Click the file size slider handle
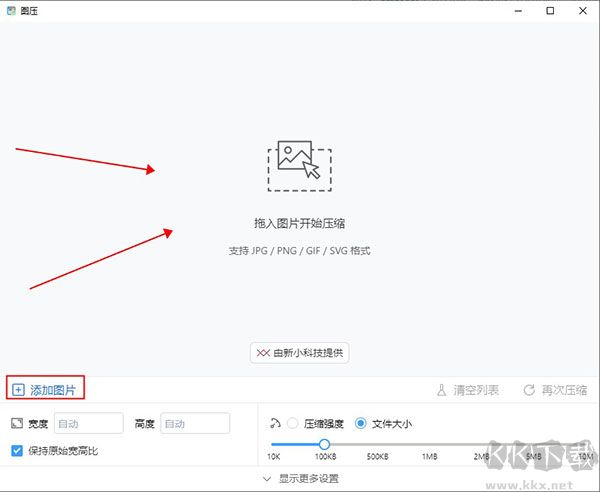The height and width of the screenshot is (492, 600). coord(324,444)
